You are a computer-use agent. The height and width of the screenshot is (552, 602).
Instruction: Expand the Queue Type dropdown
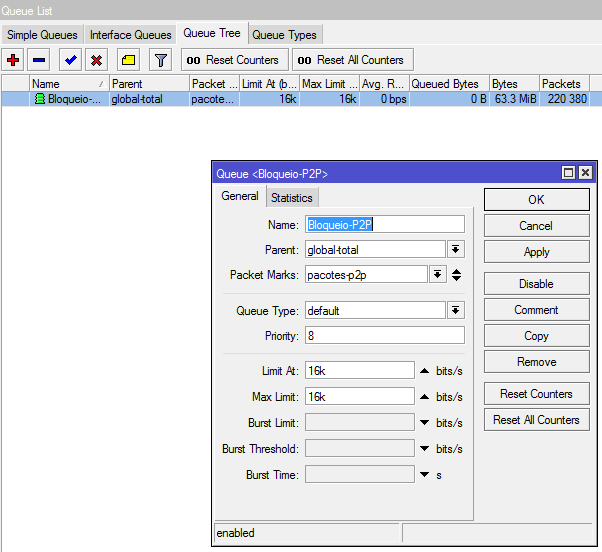pyautogui.click(x=456, y=311)
